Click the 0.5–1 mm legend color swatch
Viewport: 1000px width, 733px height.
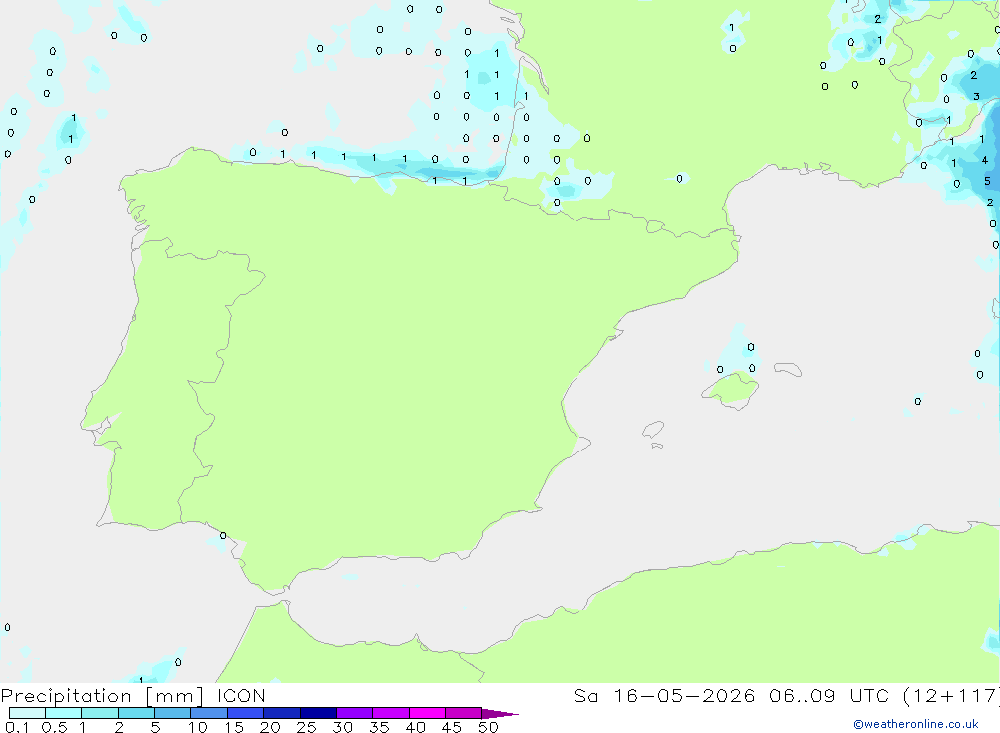pyautogui.click(x=64, y=713)
